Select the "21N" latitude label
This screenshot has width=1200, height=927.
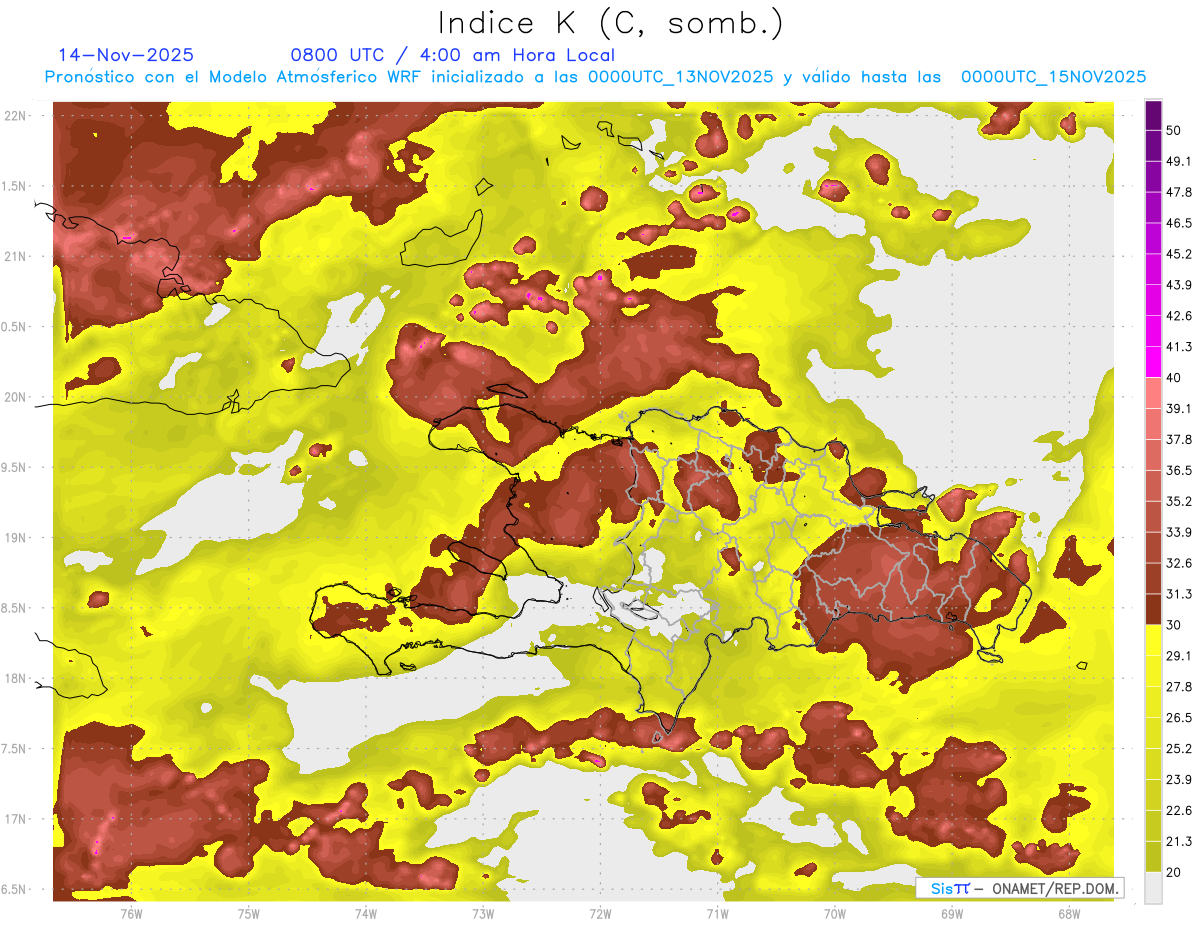15,256
